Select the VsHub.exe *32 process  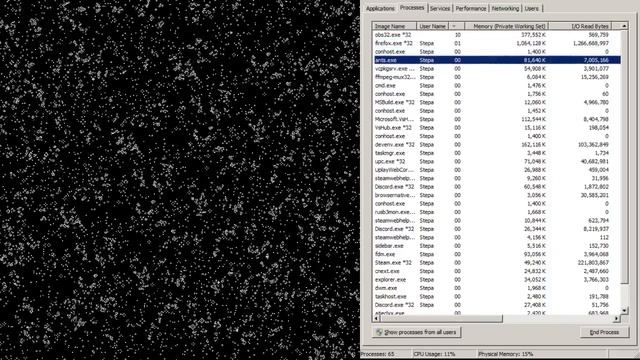click(497, 128)
